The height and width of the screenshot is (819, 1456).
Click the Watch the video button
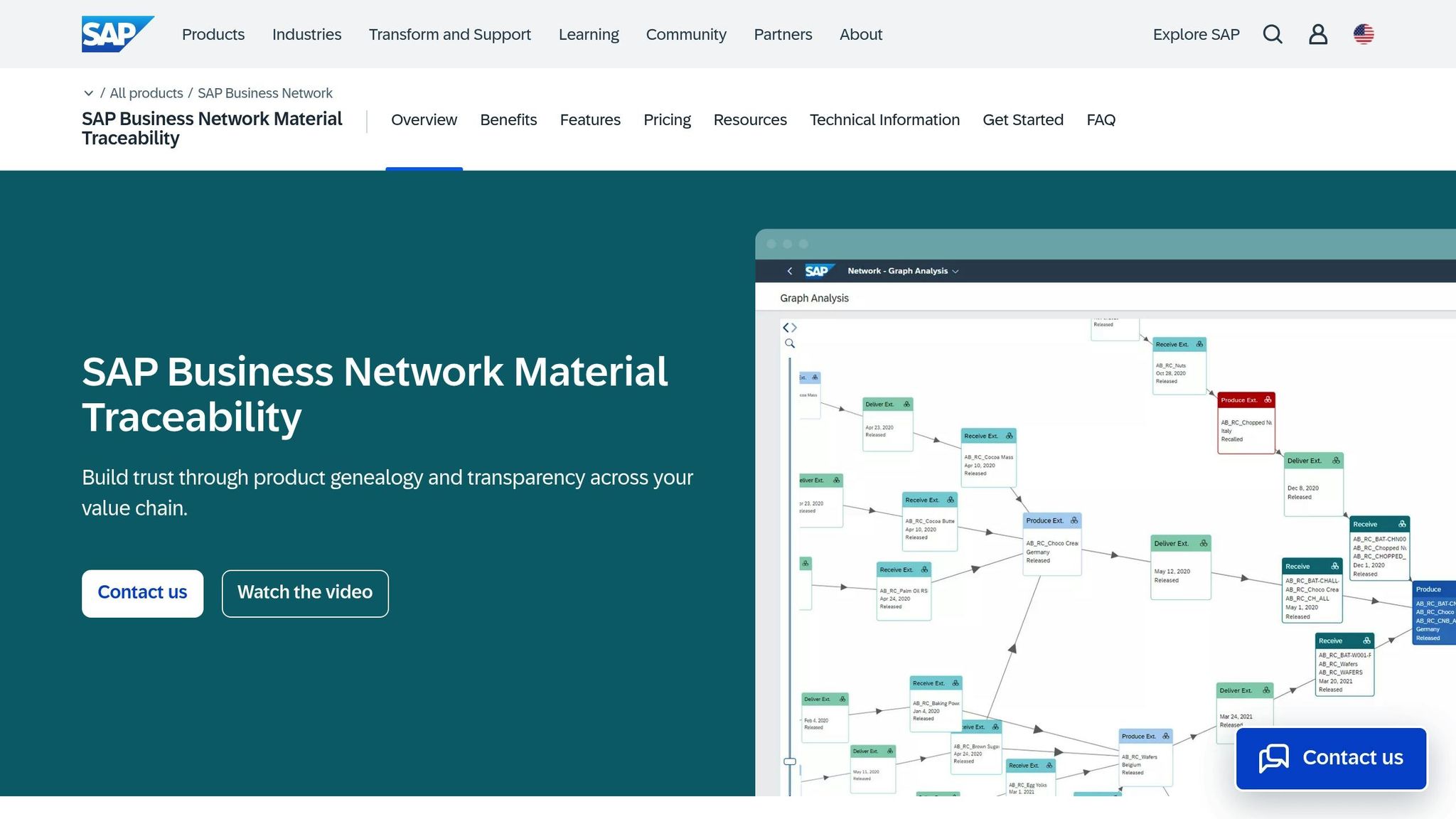coord(305,593)
